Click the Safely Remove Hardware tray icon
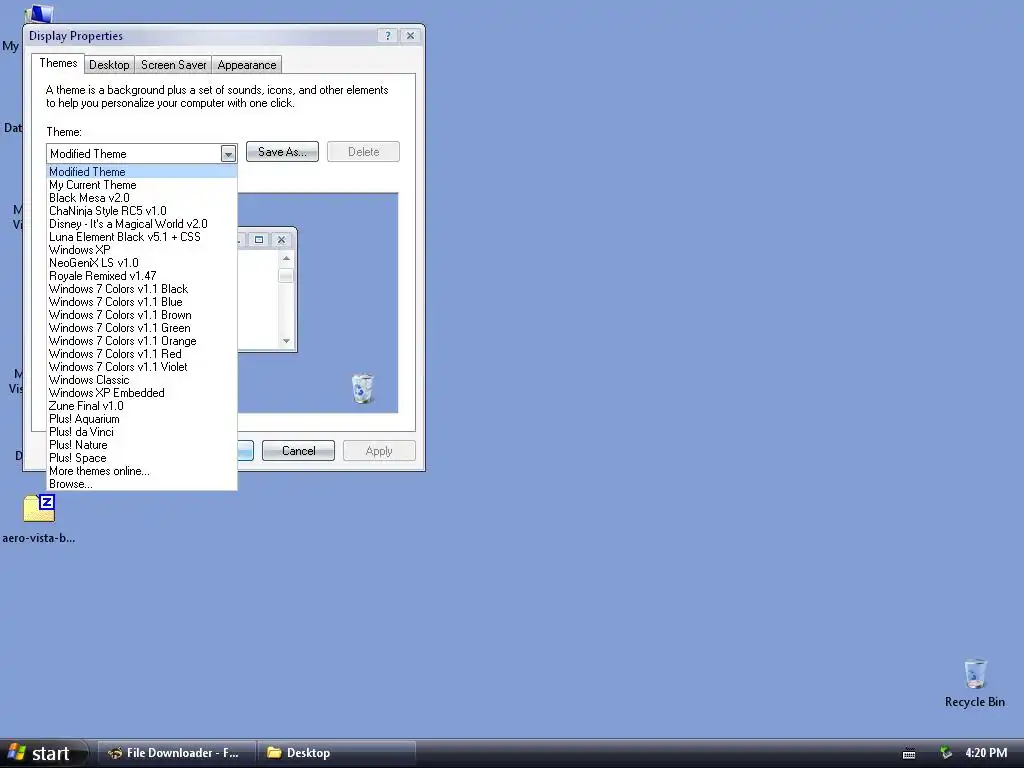The width and height of the screenshot is (1024, 768). (946, 753)
